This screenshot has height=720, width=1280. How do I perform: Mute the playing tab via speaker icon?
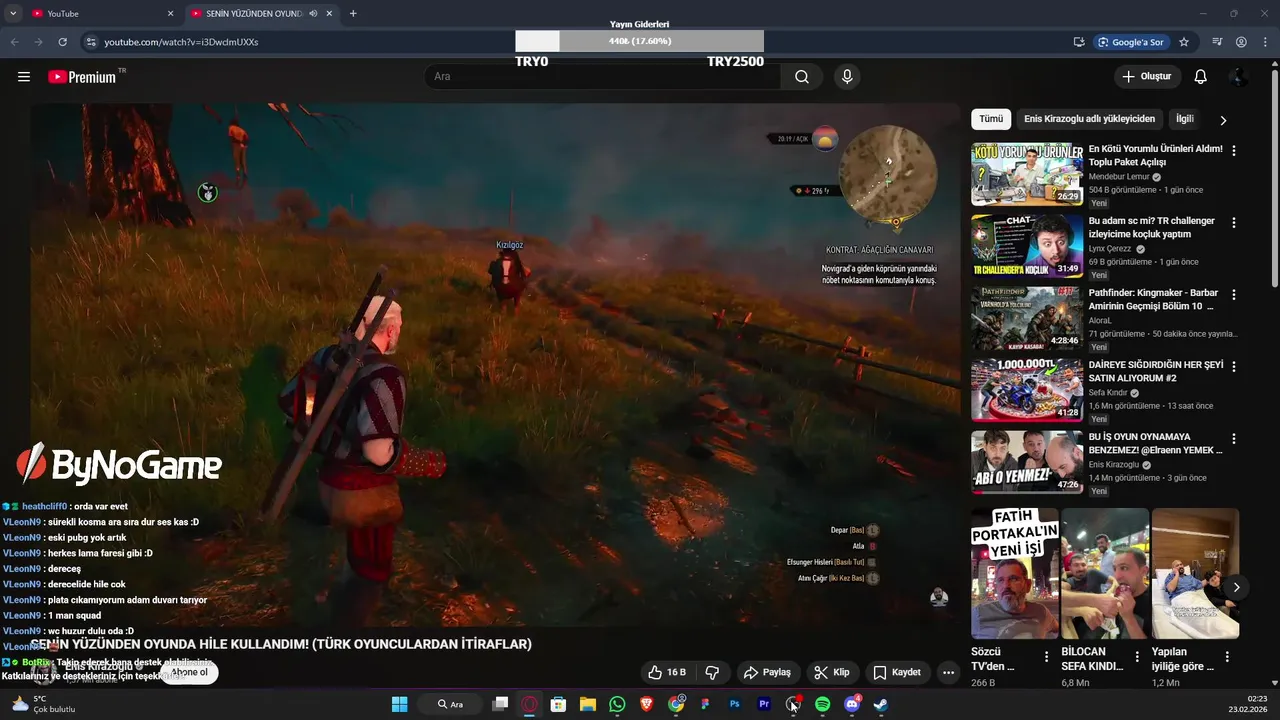coord(313,14)
